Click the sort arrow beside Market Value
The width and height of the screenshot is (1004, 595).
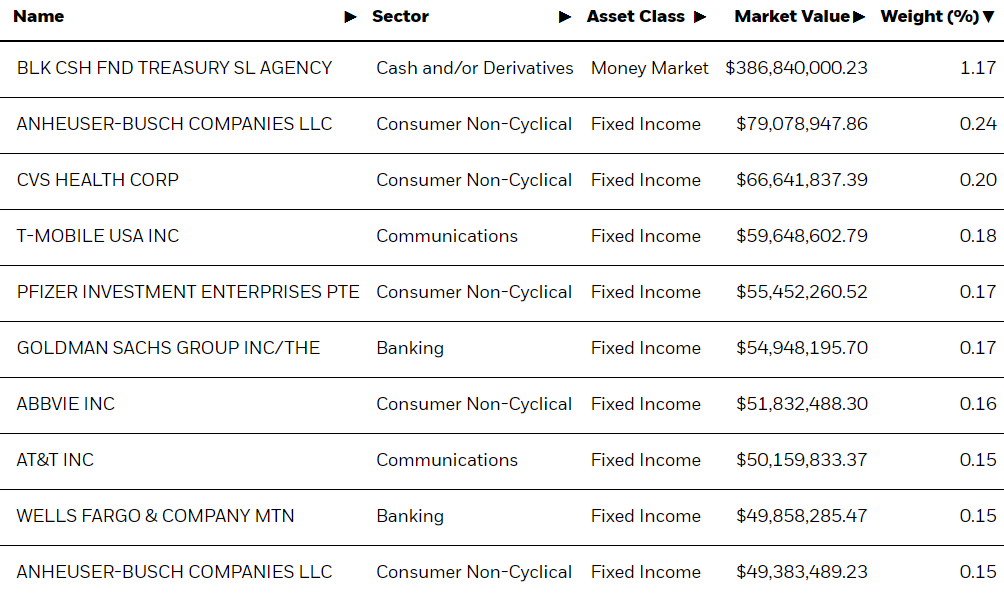859,17
